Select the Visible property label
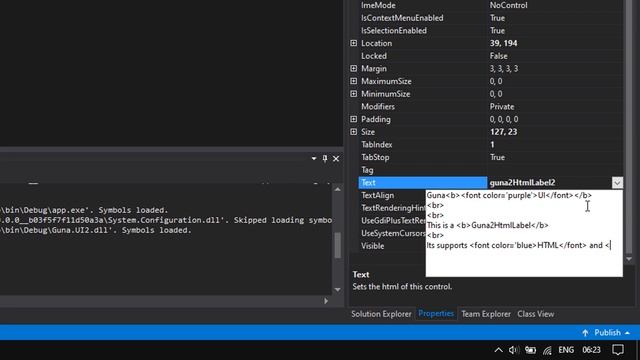The image size is (640, 360). (x=372, y=246)
